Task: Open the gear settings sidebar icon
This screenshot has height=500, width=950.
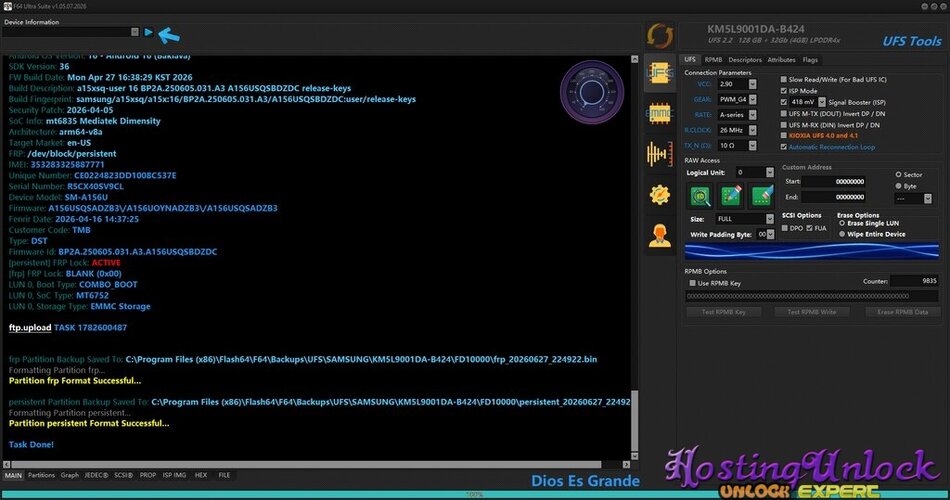Action: (x=659, y=195)
